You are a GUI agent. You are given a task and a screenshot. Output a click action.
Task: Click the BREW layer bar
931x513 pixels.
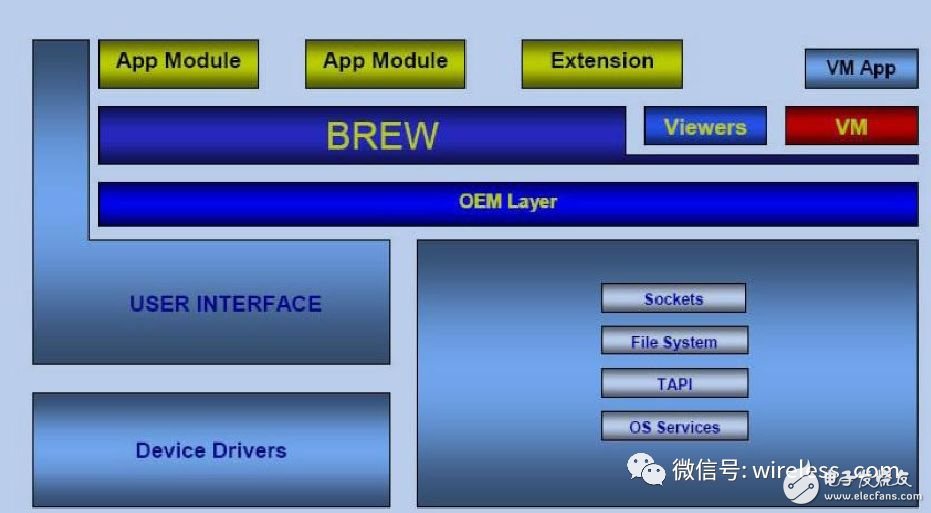point(362,135)
